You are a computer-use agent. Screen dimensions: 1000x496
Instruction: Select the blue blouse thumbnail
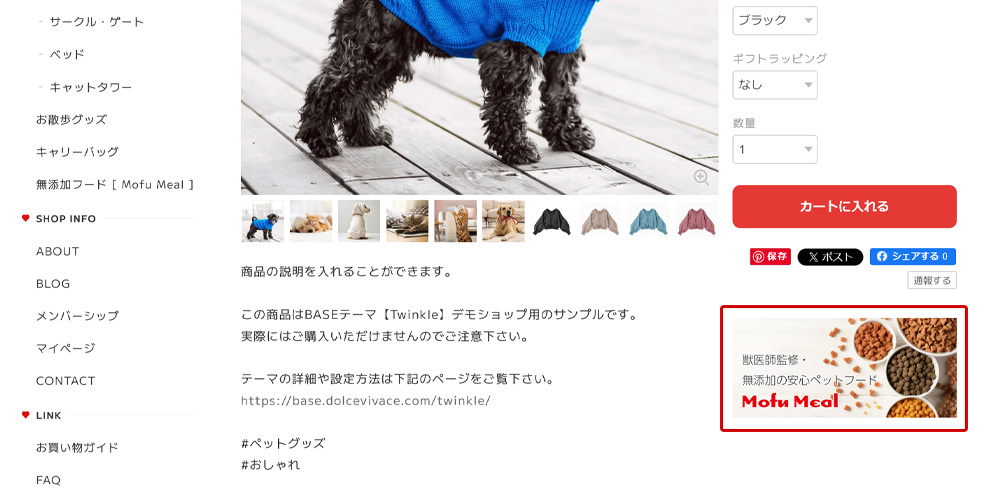pyautogui.click(x=648, y=221)
